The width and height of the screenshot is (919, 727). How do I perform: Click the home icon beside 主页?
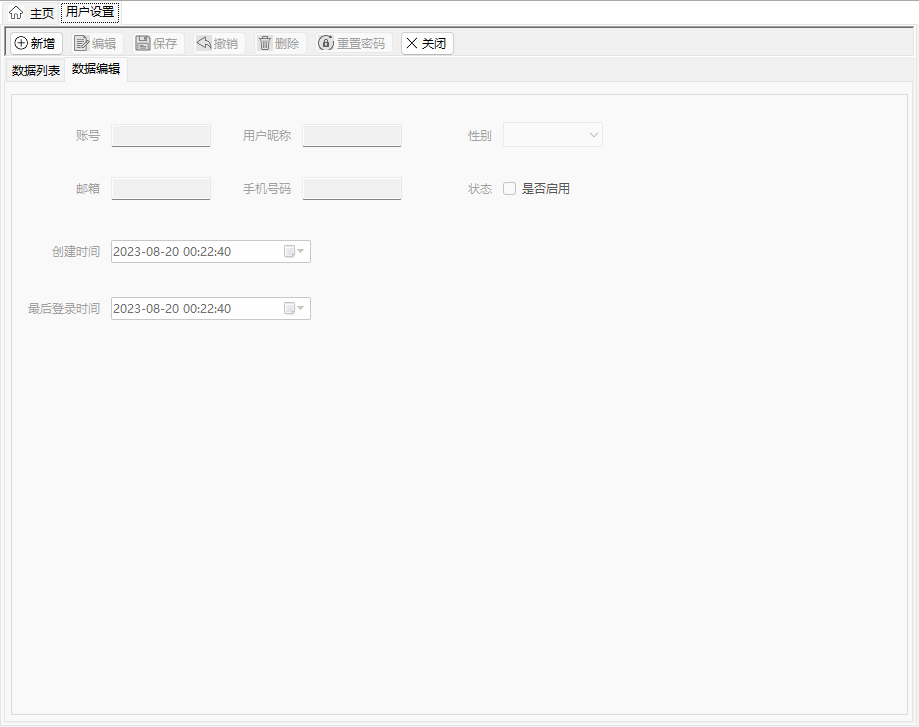tap(16, 13)
